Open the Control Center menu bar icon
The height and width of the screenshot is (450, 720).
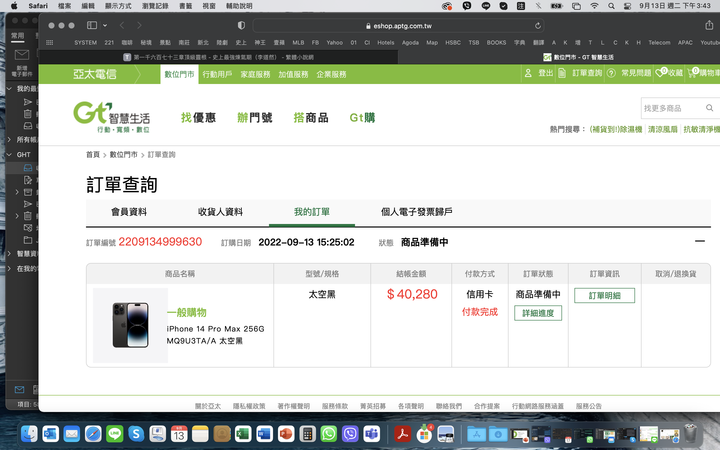[x=627, y=6]
